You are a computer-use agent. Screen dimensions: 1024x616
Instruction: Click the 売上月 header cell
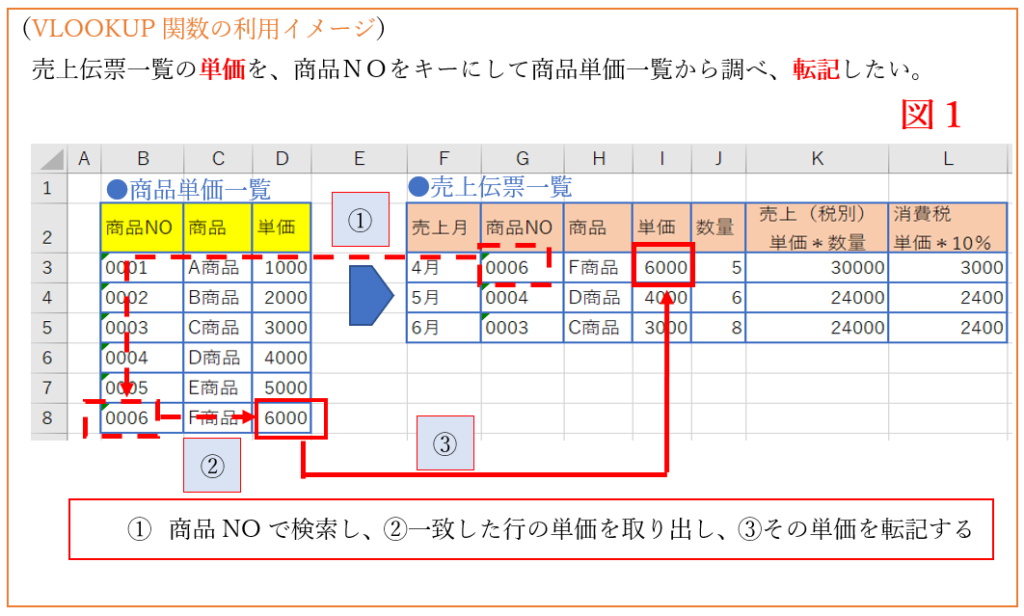coord(442,228)
